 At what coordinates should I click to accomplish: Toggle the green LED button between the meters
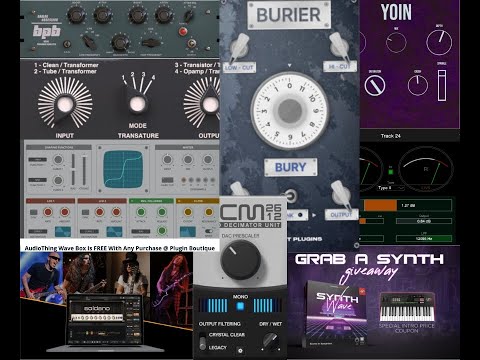point(391,172)
